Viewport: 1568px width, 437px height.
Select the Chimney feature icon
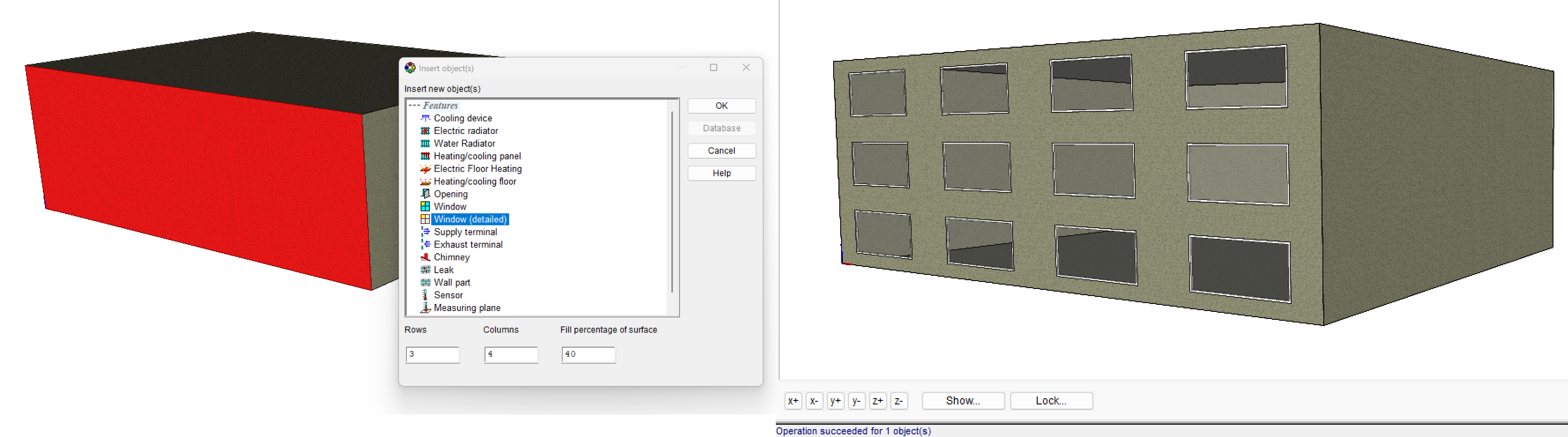[x=425, y=257]
